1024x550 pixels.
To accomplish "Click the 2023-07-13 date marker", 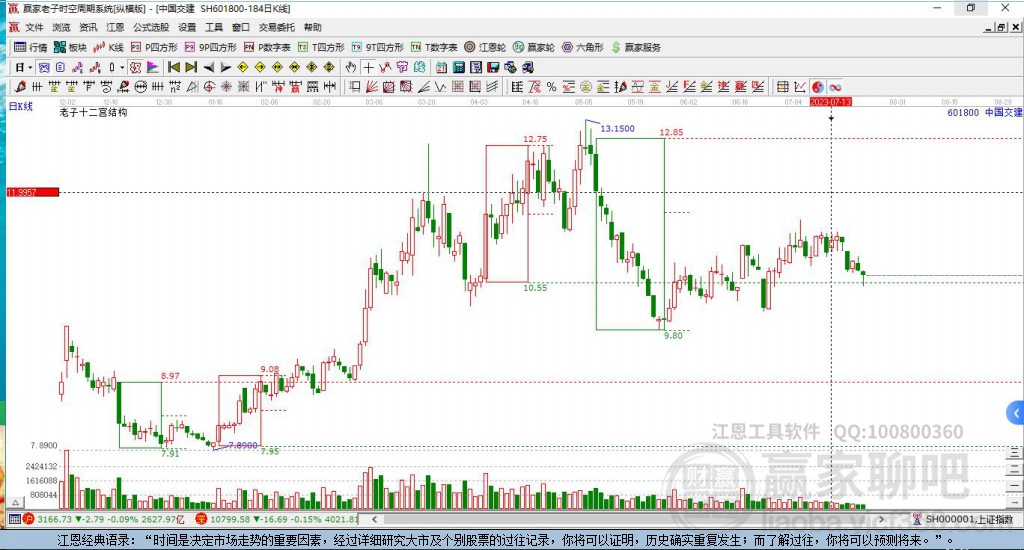I will pyautogui.click(x=831, y=102).
